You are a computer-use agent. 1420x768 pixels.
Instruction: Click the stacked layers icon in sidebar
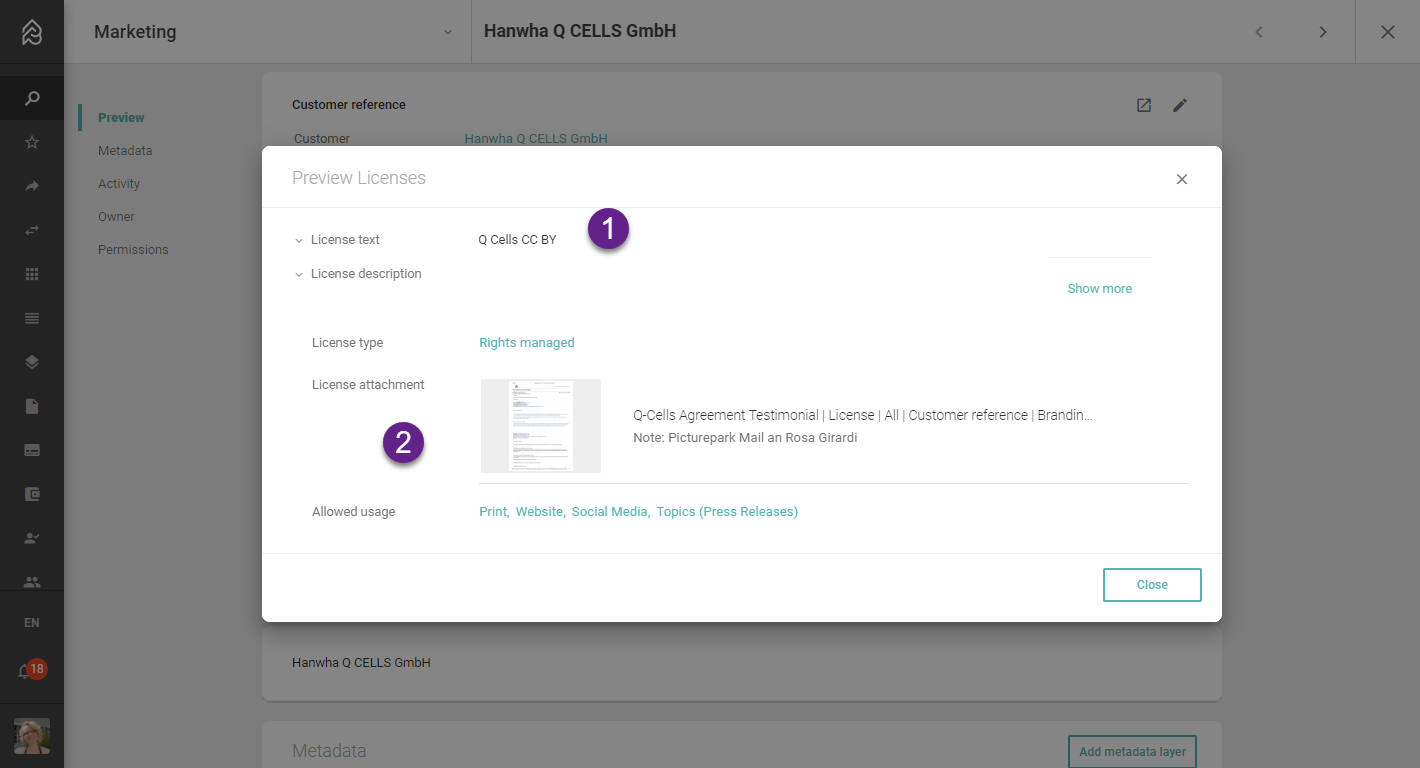coord(32,362)
